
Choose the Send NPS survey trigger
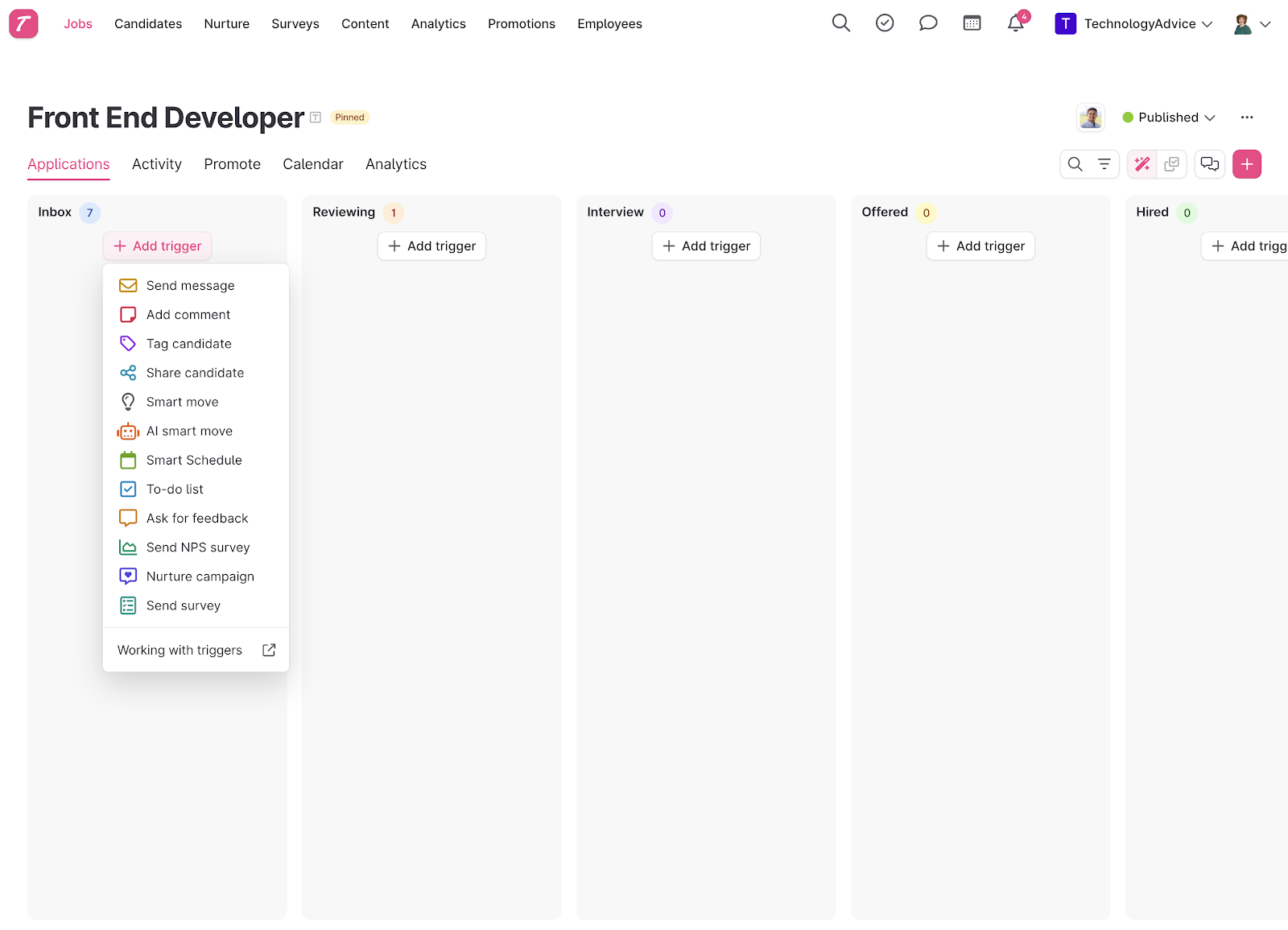click(196, 548)
